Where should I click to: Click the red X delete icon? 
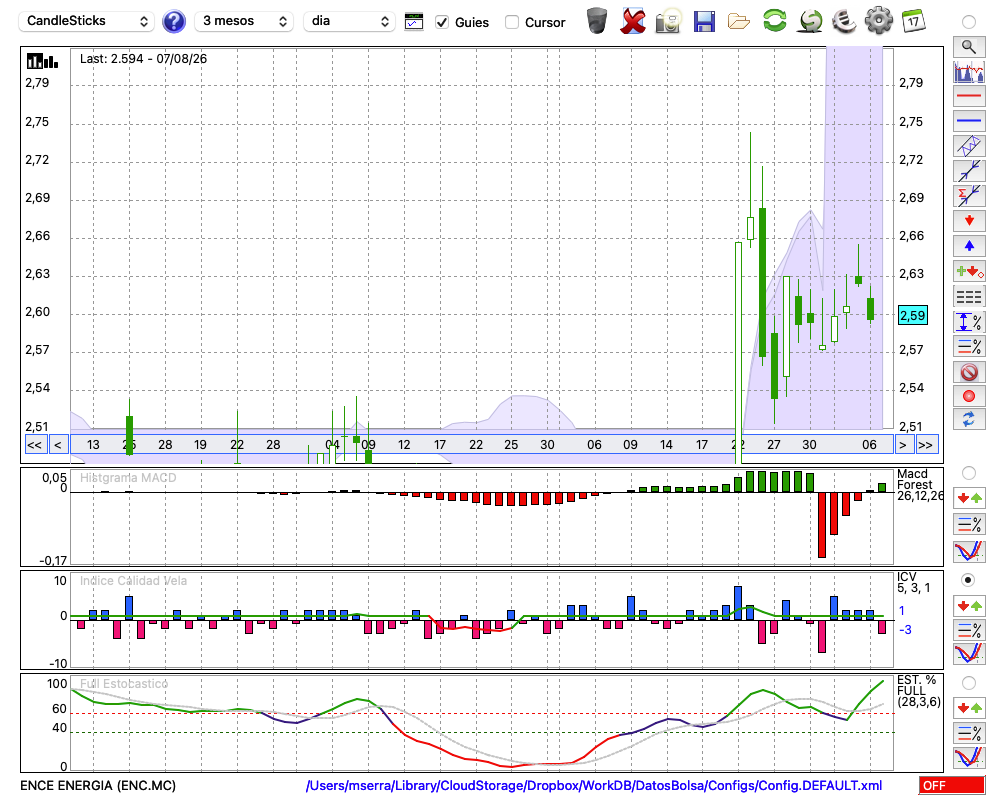[x=633, y=21]
